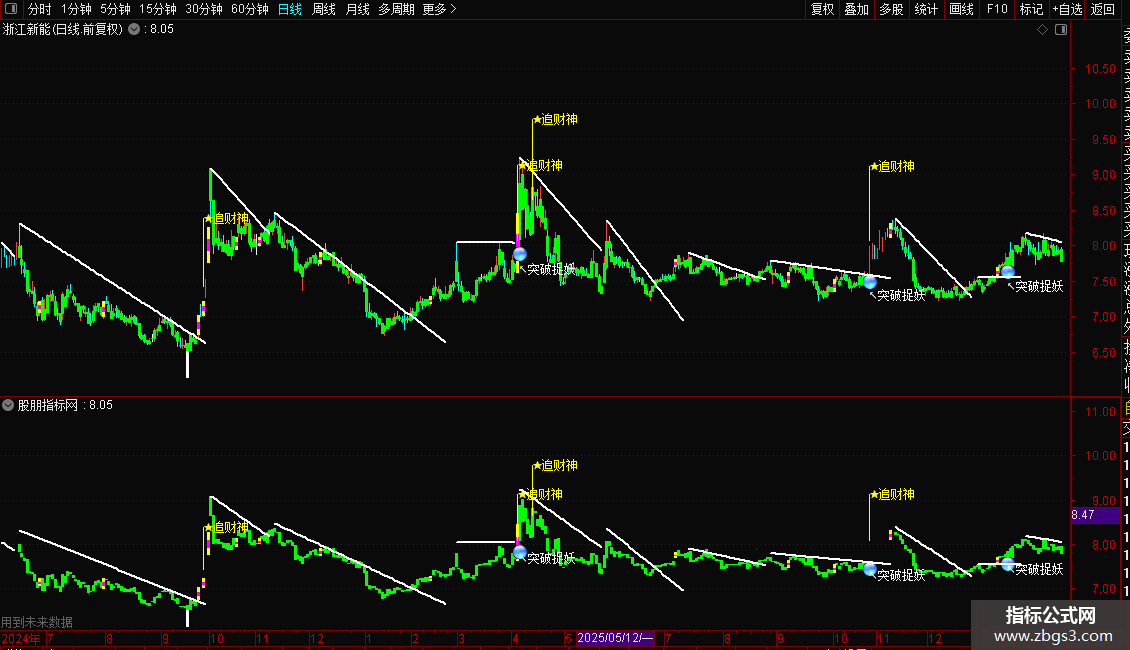Click the 叠加 overlay button

[x=857, y=9]
